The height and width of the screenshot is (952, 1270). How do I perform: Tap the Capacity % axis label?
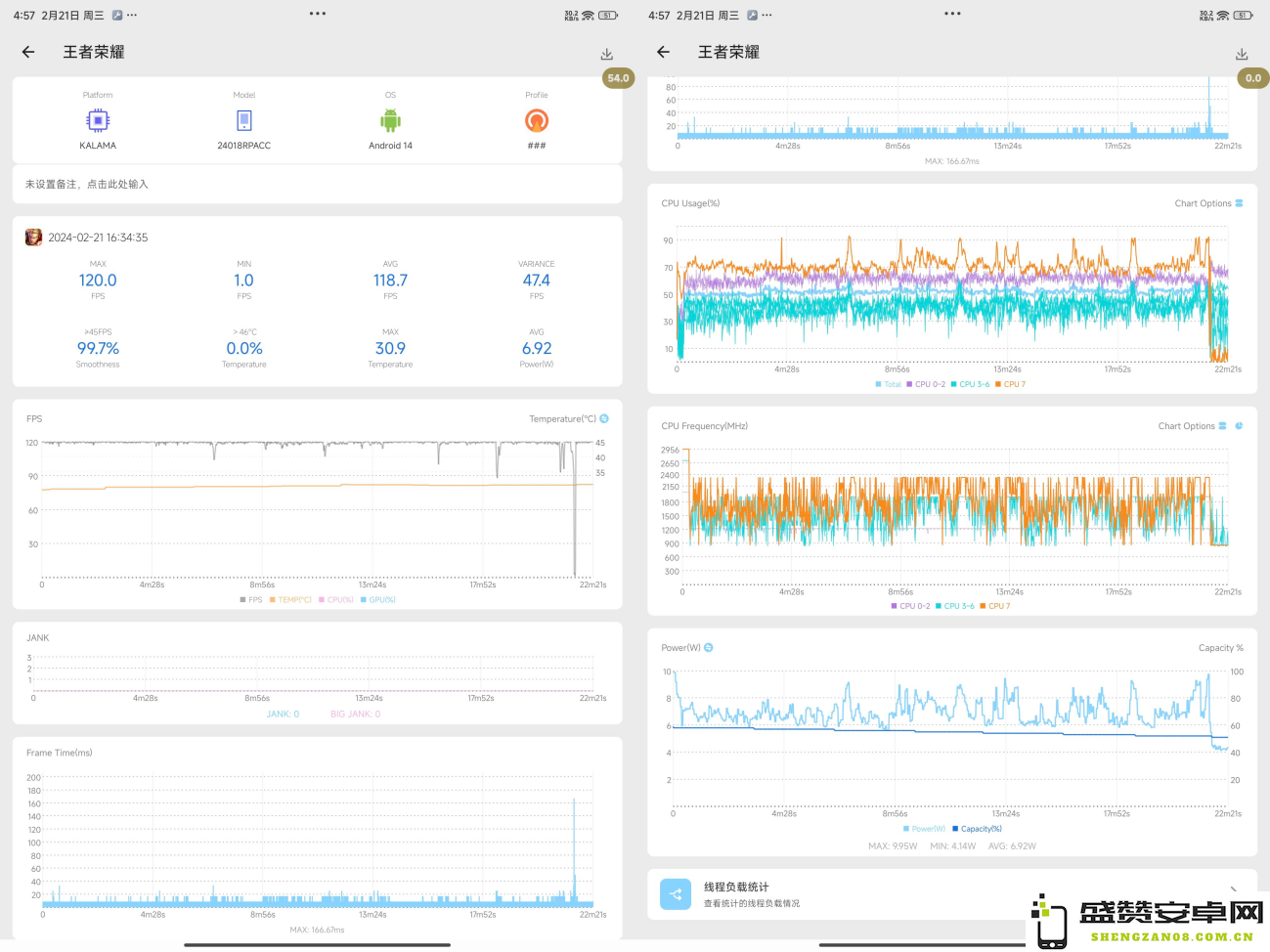[1221, 648]
